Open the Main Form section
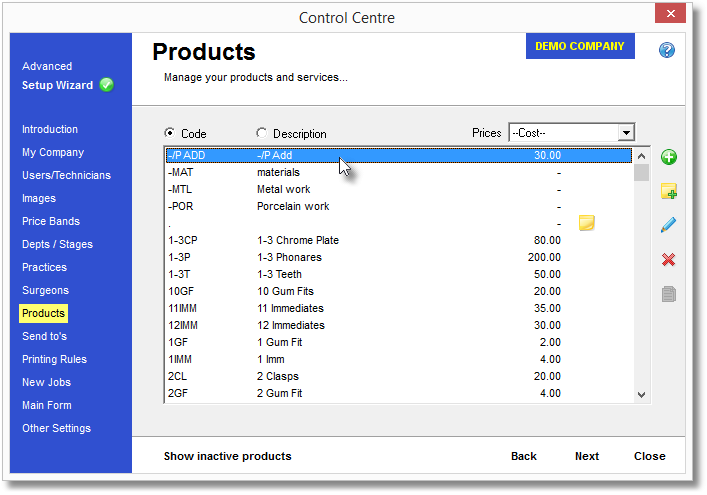Image resolution: width=707 pixels, height=495 pixels. point(47,405)
